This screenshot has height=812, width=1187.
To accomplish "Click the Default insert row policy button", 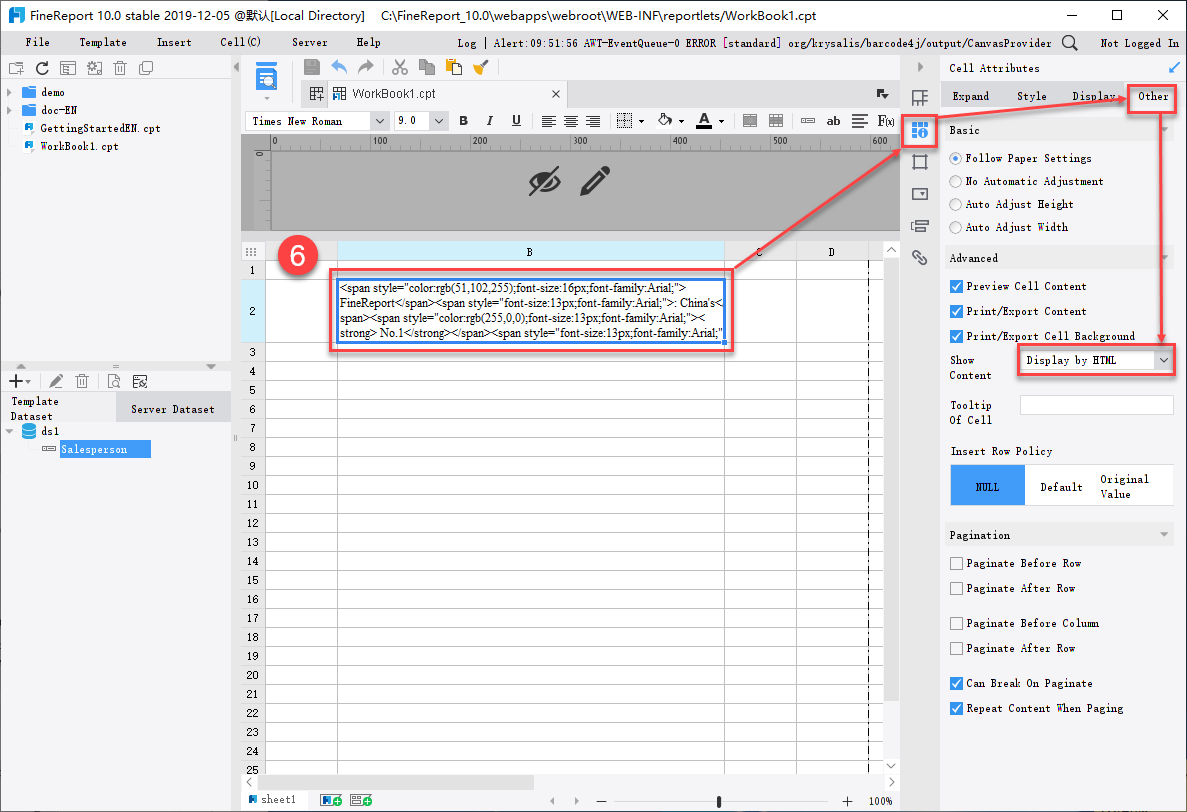I will 1060,486.
